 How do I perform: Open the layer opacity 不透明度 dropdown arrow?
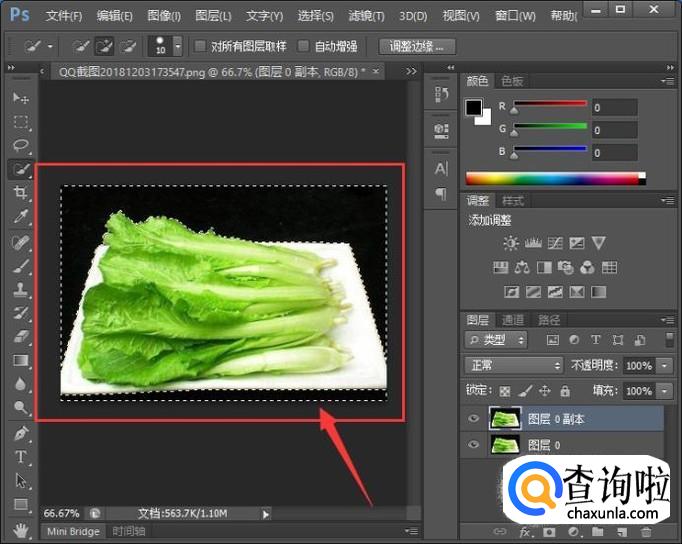(x=666, y=366)
